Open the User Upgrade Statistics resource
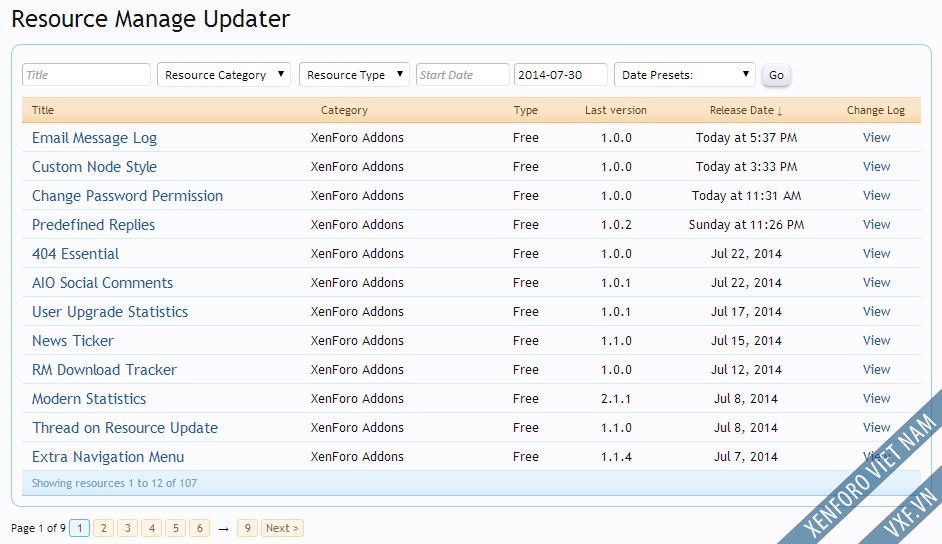Screen dimensions: 942x544 110,312
